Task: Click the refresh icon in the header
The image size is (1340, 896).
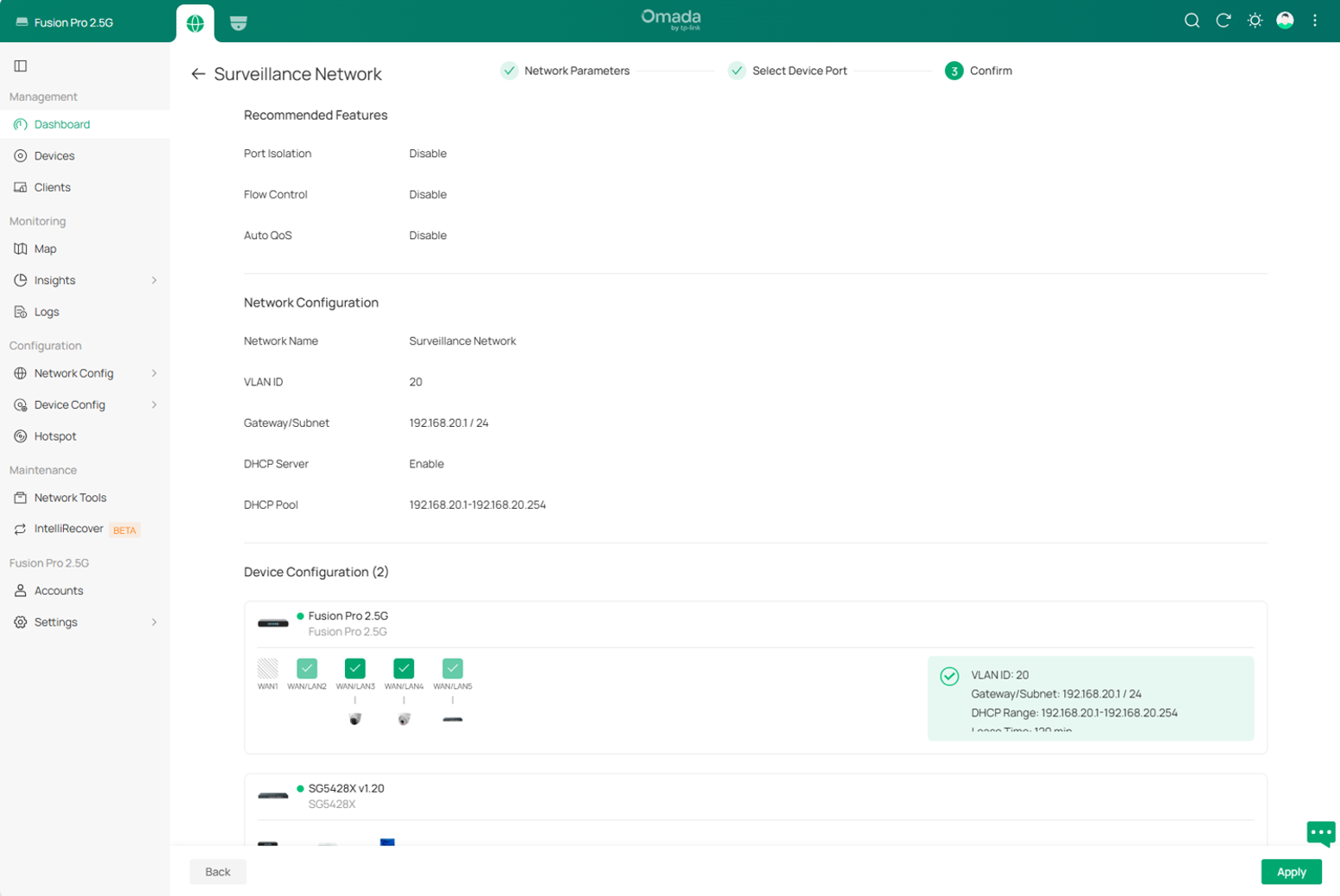Action: tap(1223, 21)
